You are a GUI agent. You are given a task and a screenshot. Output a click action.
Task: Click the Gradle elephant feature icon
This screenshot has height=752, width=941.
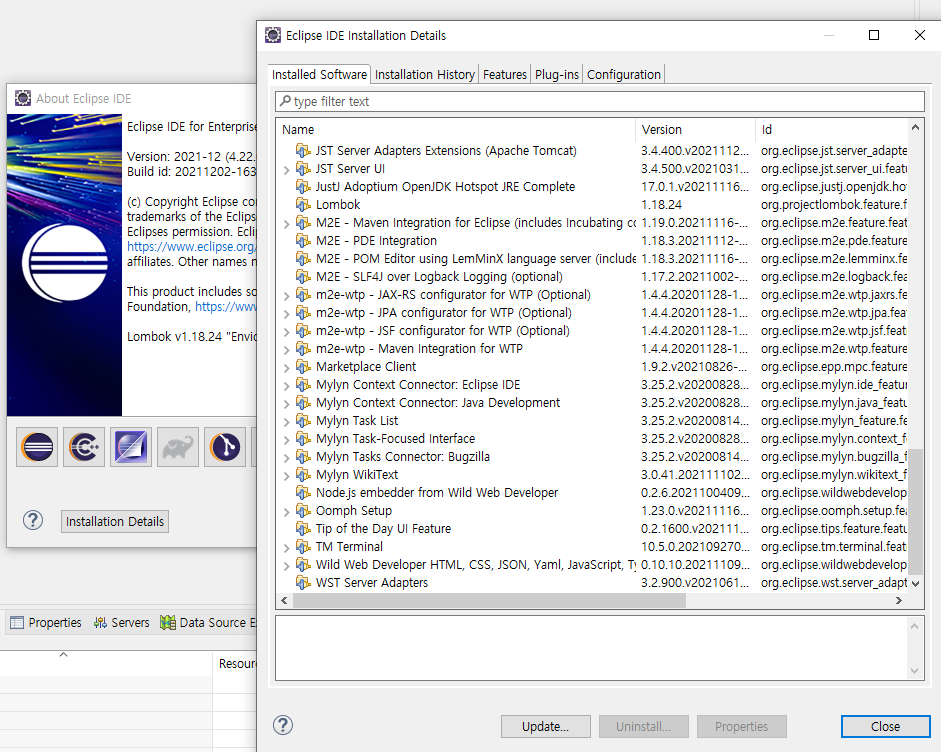[x=178, y=447]
